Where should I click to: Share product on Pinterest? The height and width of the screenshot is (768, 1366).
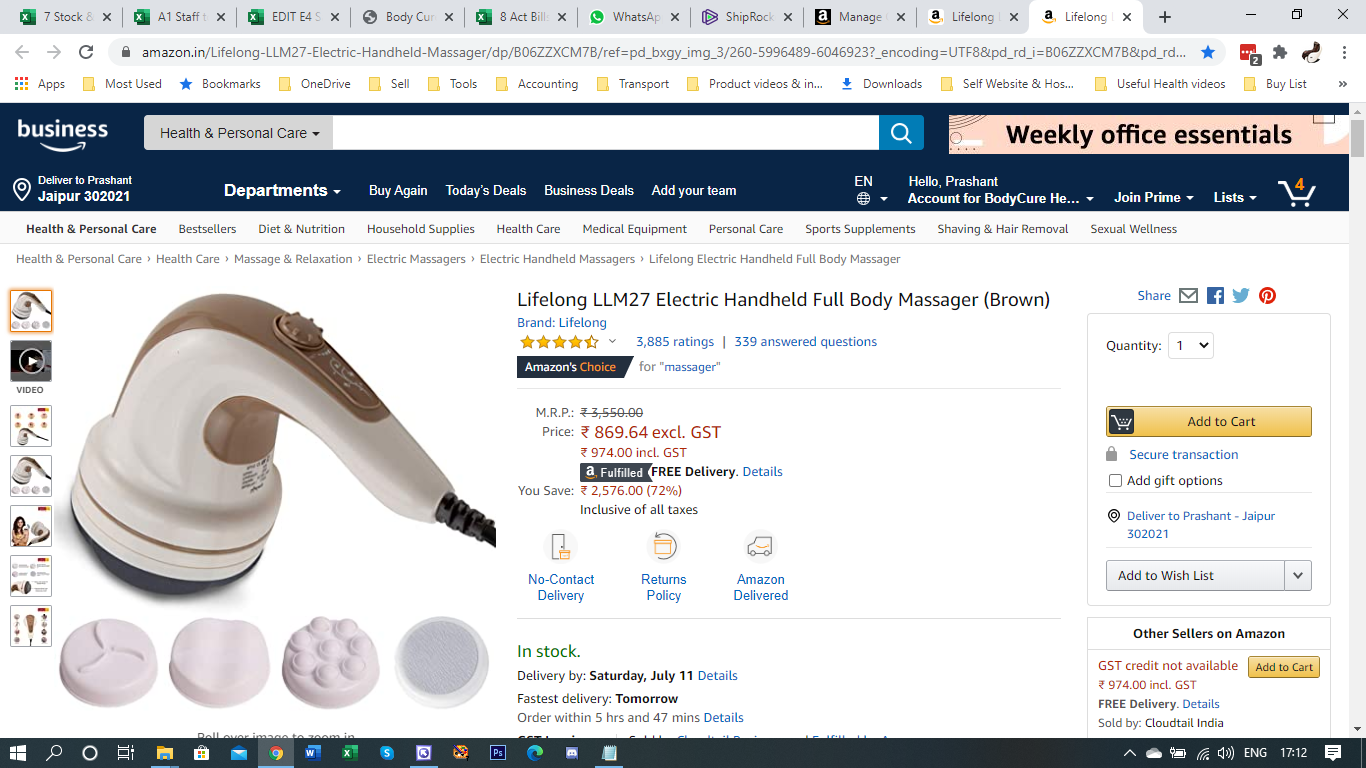point(1267,296)
